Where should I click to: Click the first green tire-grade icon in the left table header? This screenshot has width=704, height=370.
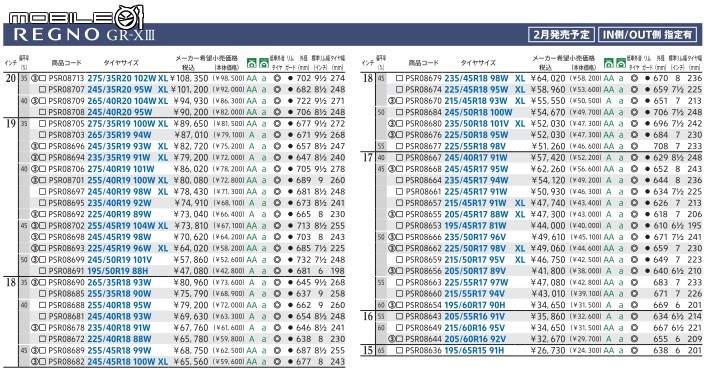pos(252,64)
